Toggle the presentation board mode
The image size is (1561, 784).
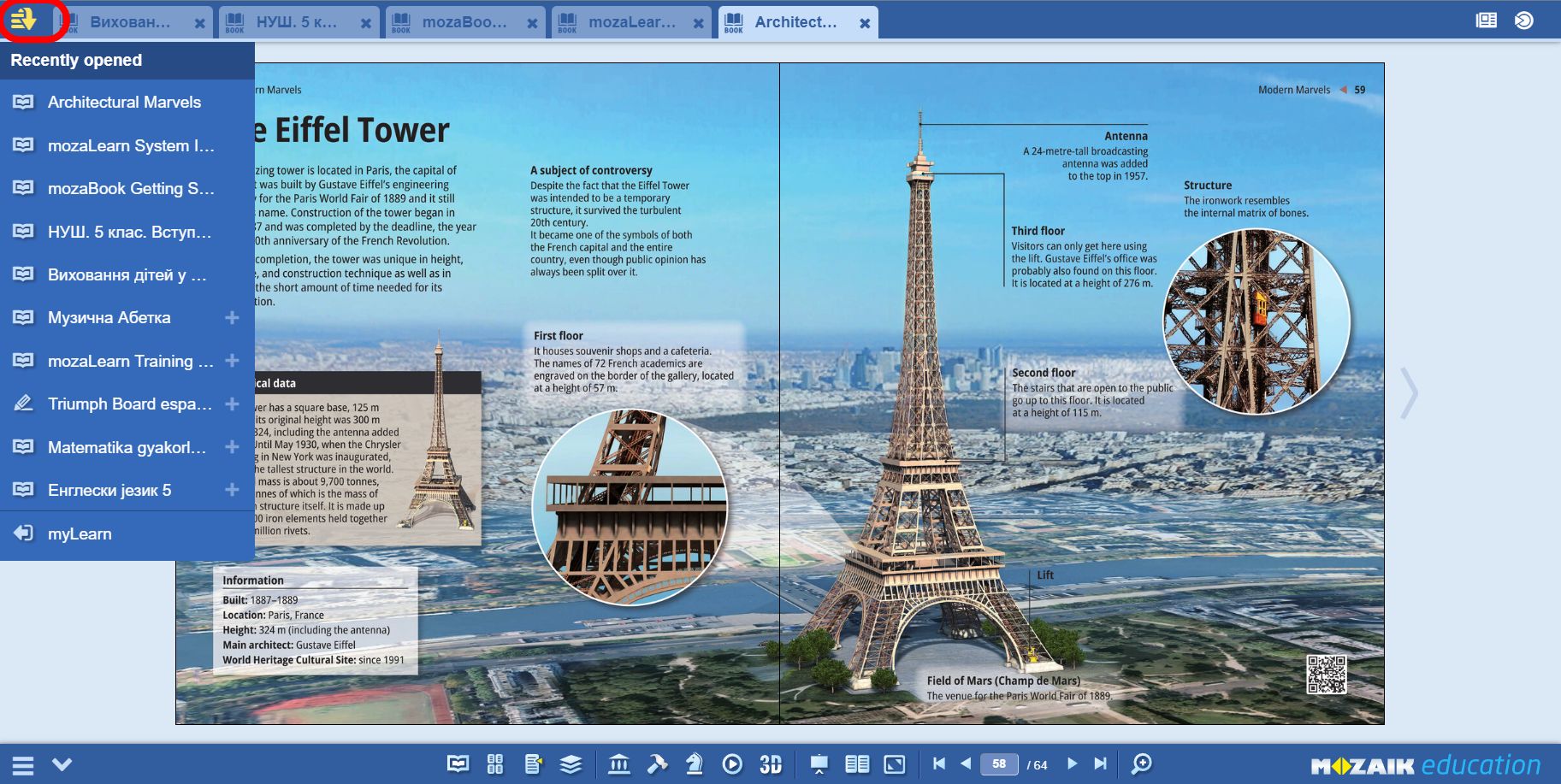[x=819, y=763]
